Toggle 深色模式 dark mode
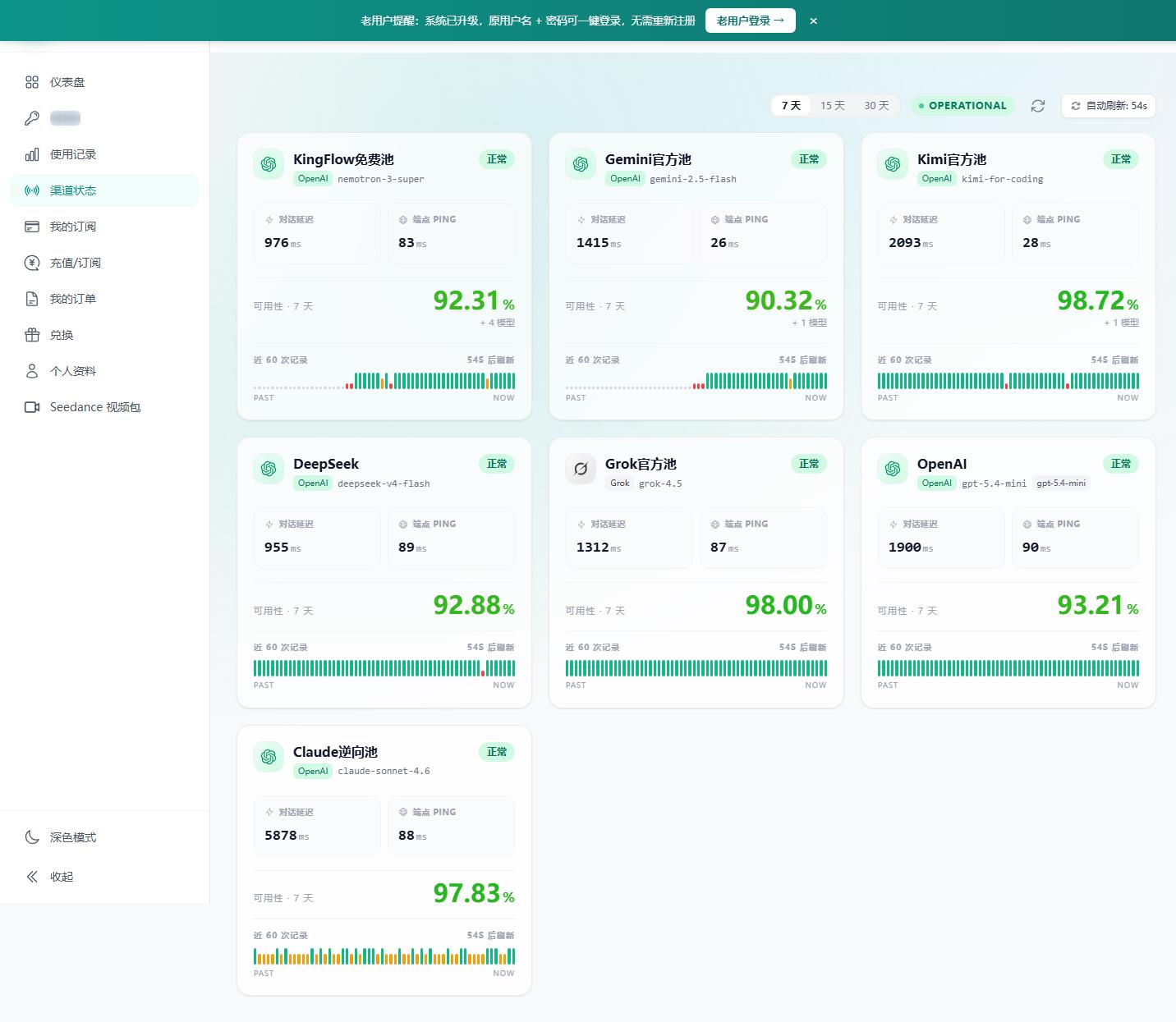Viewport: 1176px width, 1022px height. tap(105, 837)
